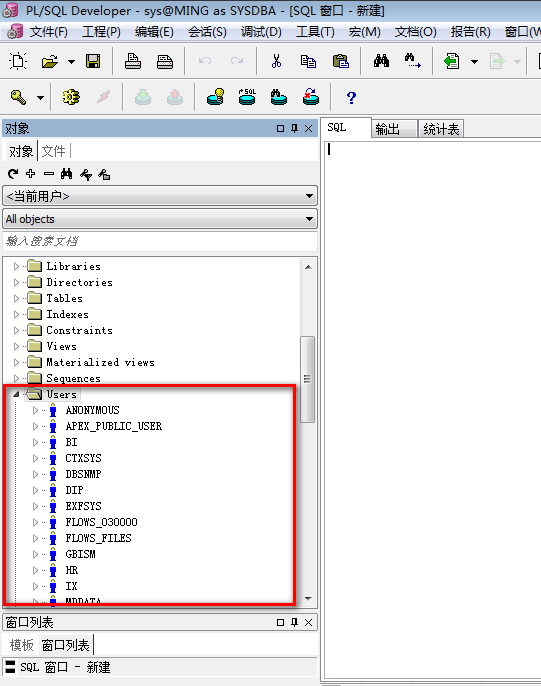This screenshot has width=541, height=686.
Task: Click inside the SQL editor area
Action: pos(432,409)
